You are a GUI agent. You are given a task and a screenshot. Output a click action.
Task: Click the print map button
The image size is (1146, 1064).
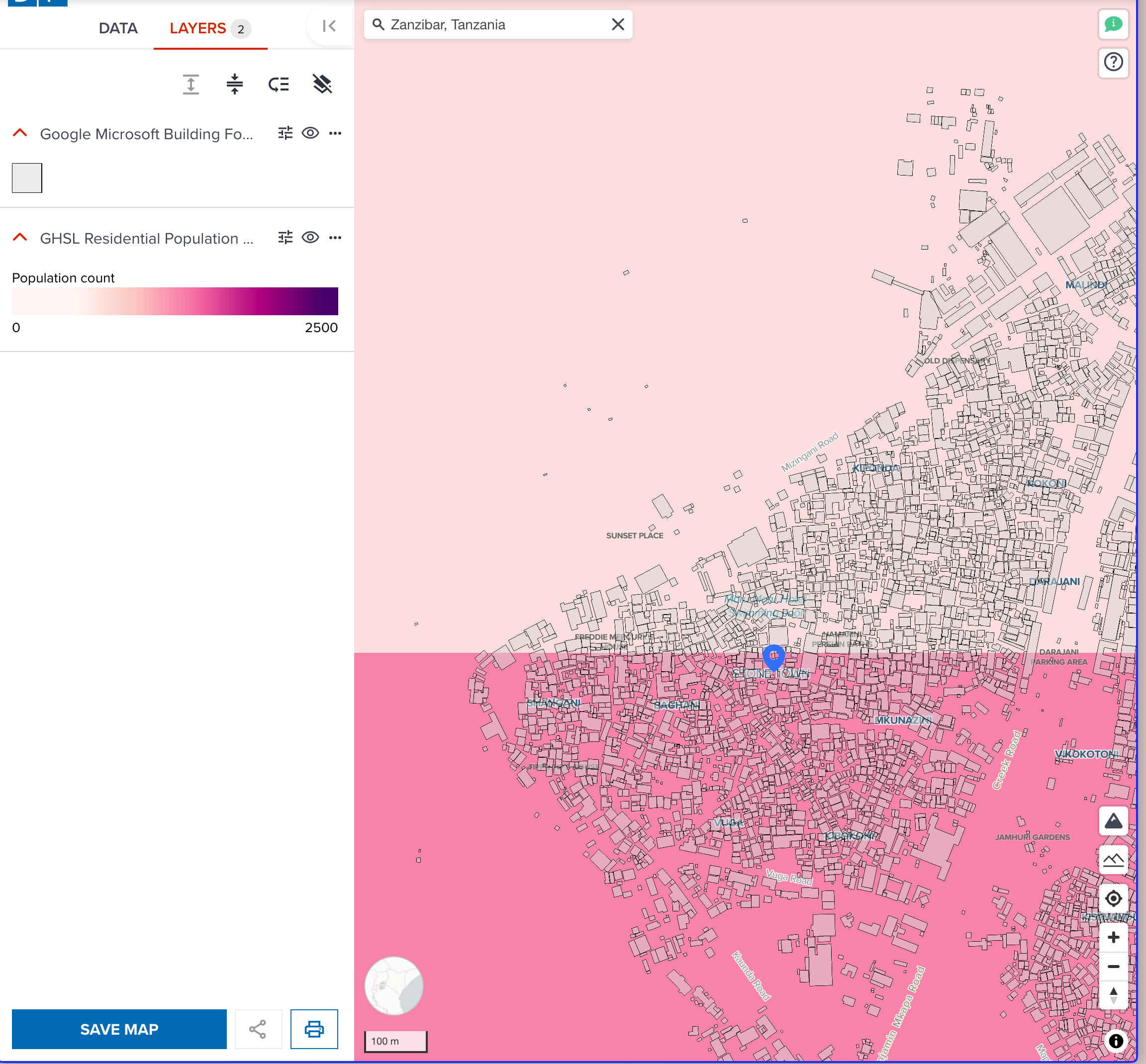pos(314,1029)
